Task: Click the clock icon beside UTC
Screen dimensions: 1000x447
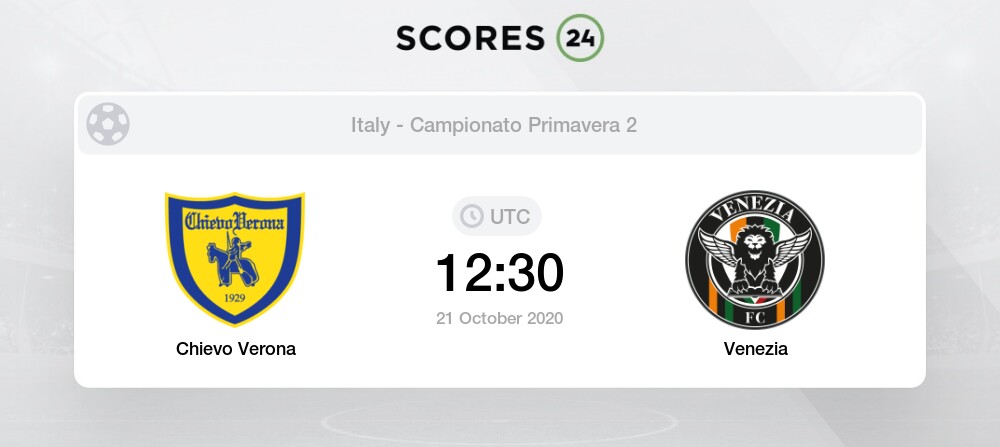Action: click(x=471, y=216)
